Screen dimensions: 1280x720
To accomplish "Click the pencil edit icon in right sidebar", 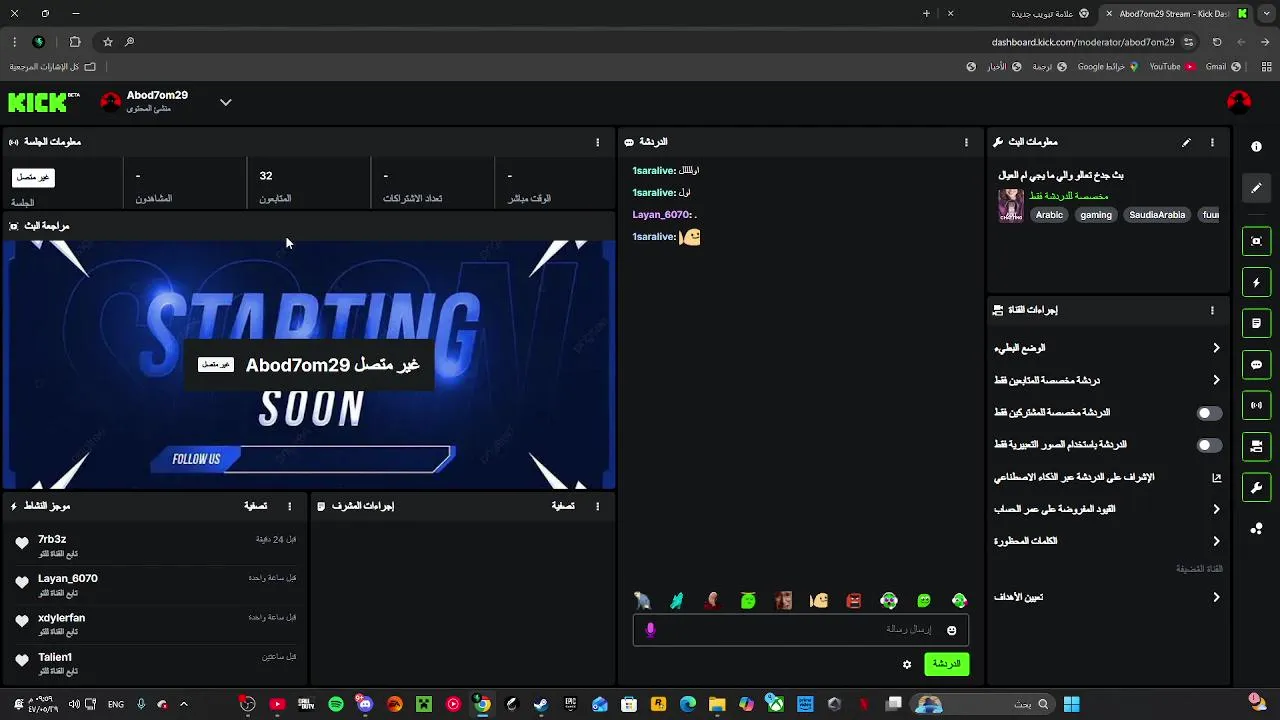I will 1256,188.
